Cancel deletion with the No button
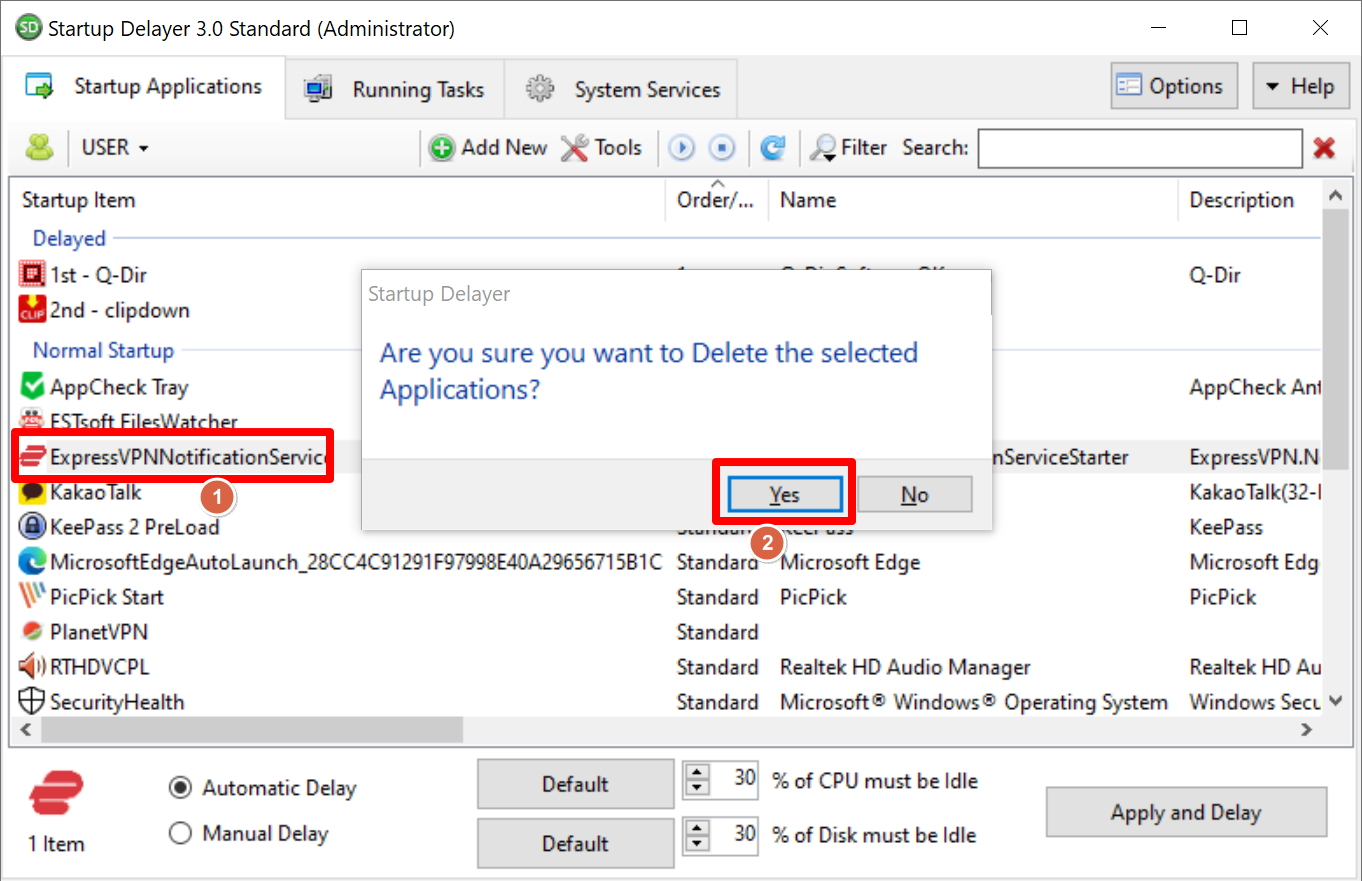Viewport: 1362px width, 881px height. [915, 494]
